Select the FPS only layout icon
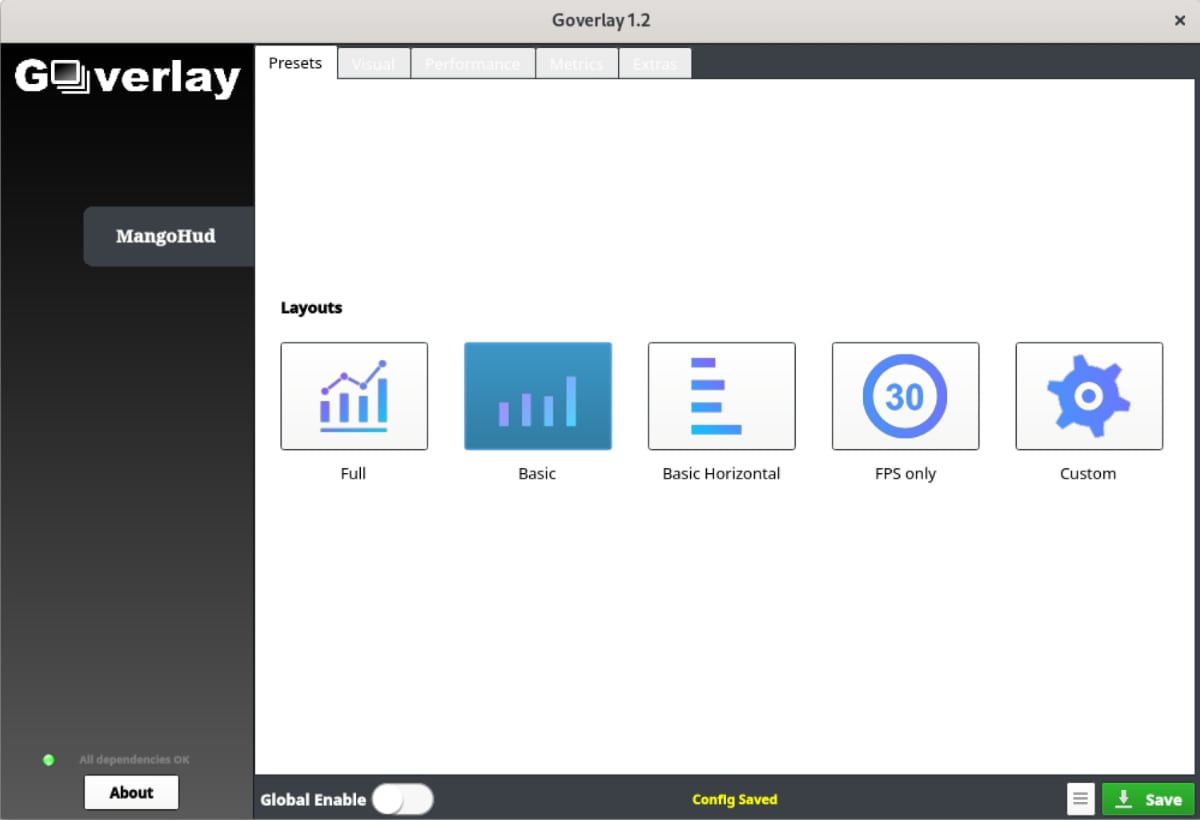The height and width of the screenshot is (820, 1200). [906, 396]
